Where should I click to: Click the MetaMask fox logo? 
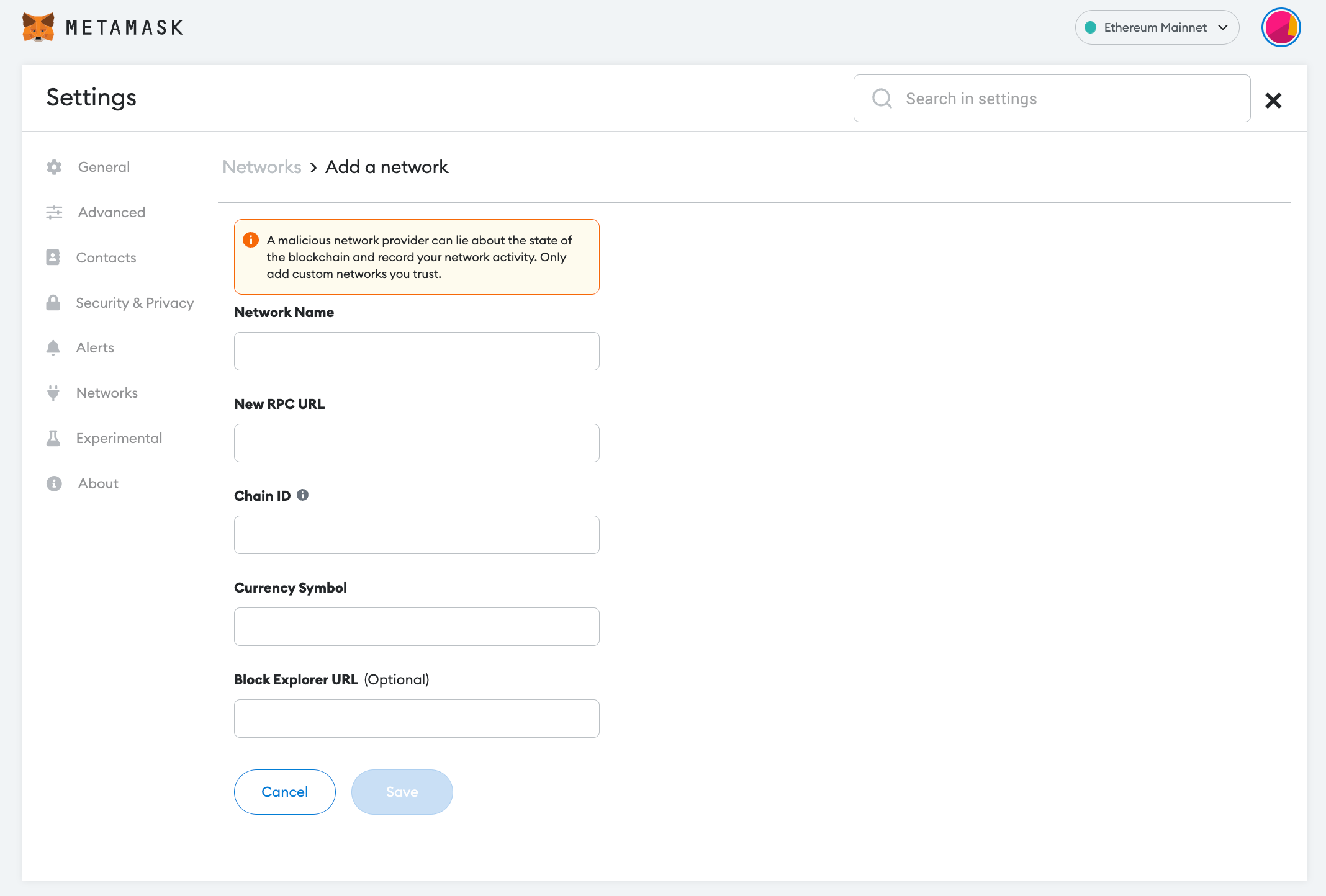[38, 27]
